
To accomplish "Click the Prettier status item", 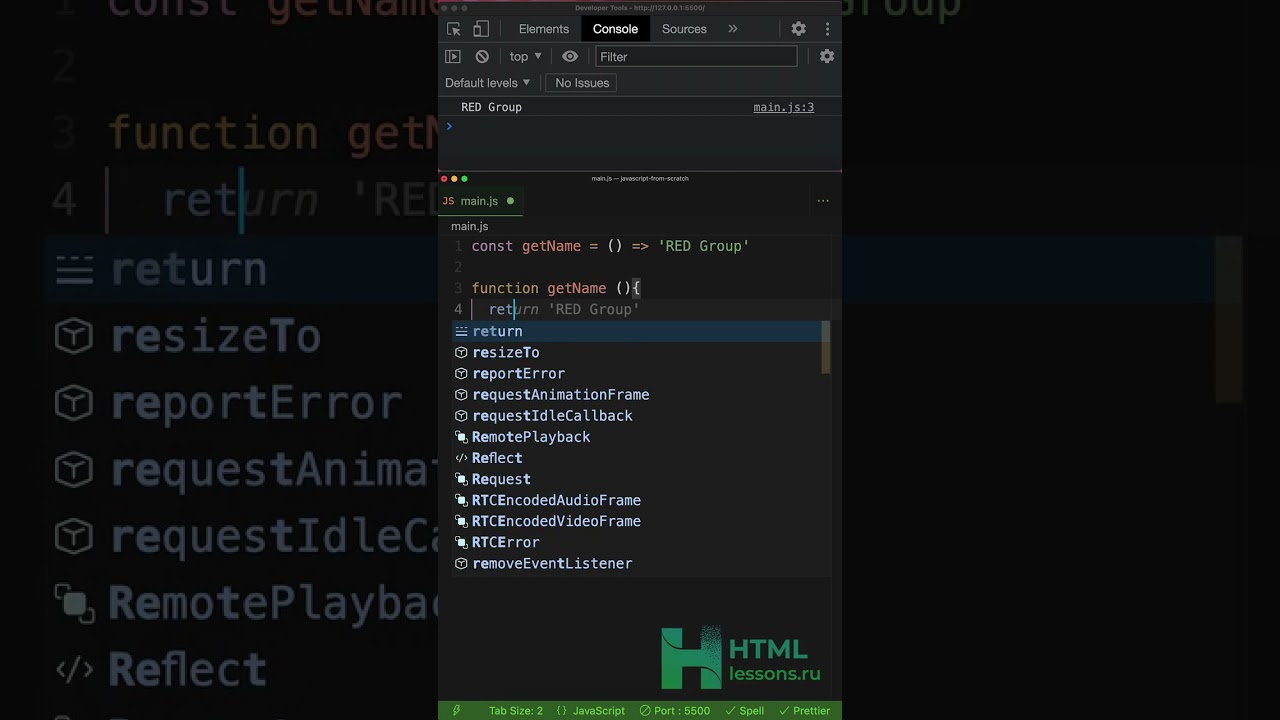I will pos(803,711).
